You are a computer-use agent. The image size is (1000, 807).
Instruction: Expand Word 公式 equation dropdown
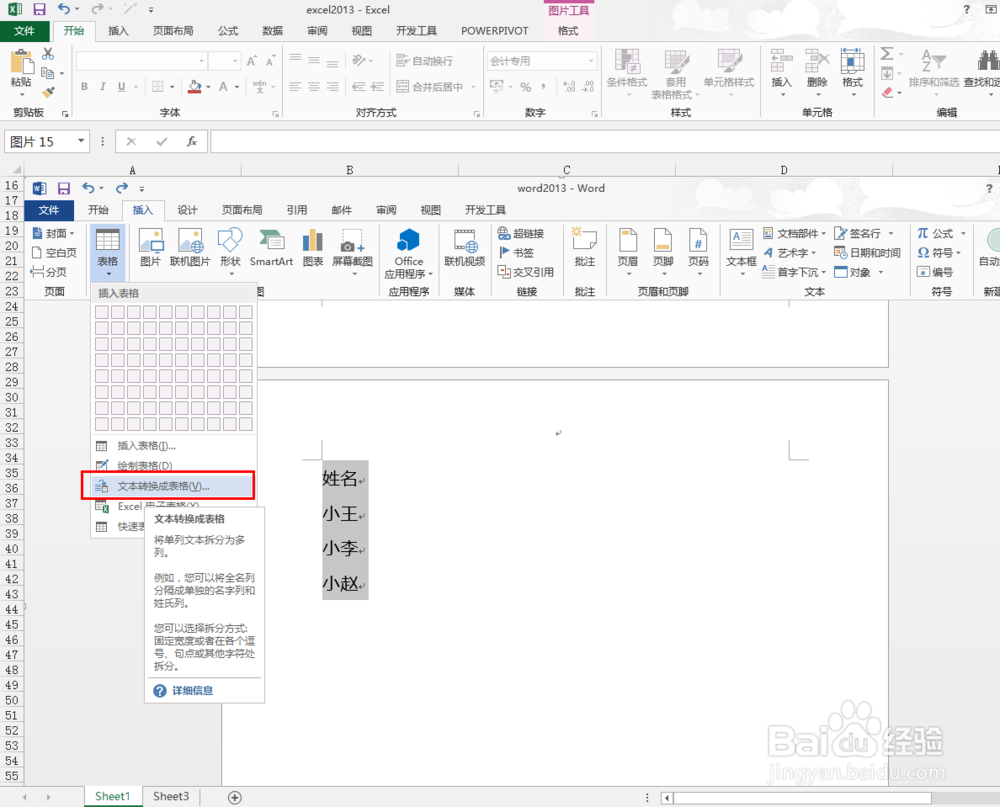[x=964, y=233]
